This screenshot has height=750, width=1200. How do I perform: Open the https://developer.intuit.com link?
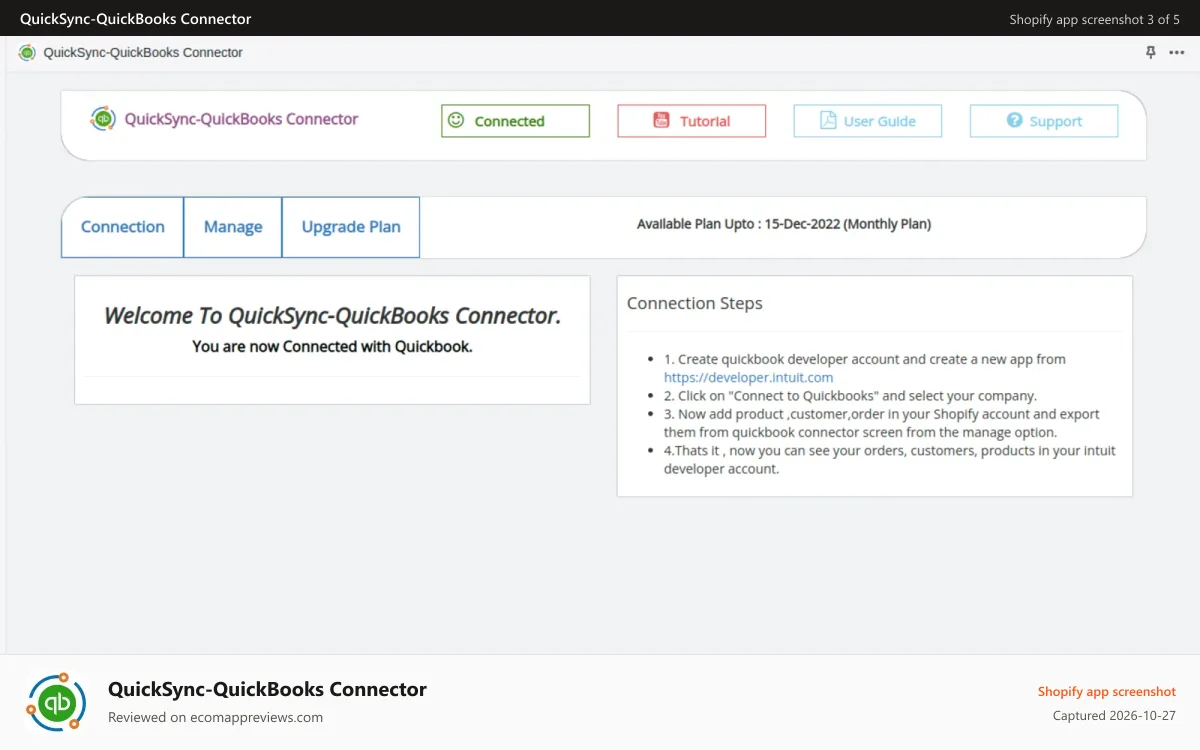[748, 377]
